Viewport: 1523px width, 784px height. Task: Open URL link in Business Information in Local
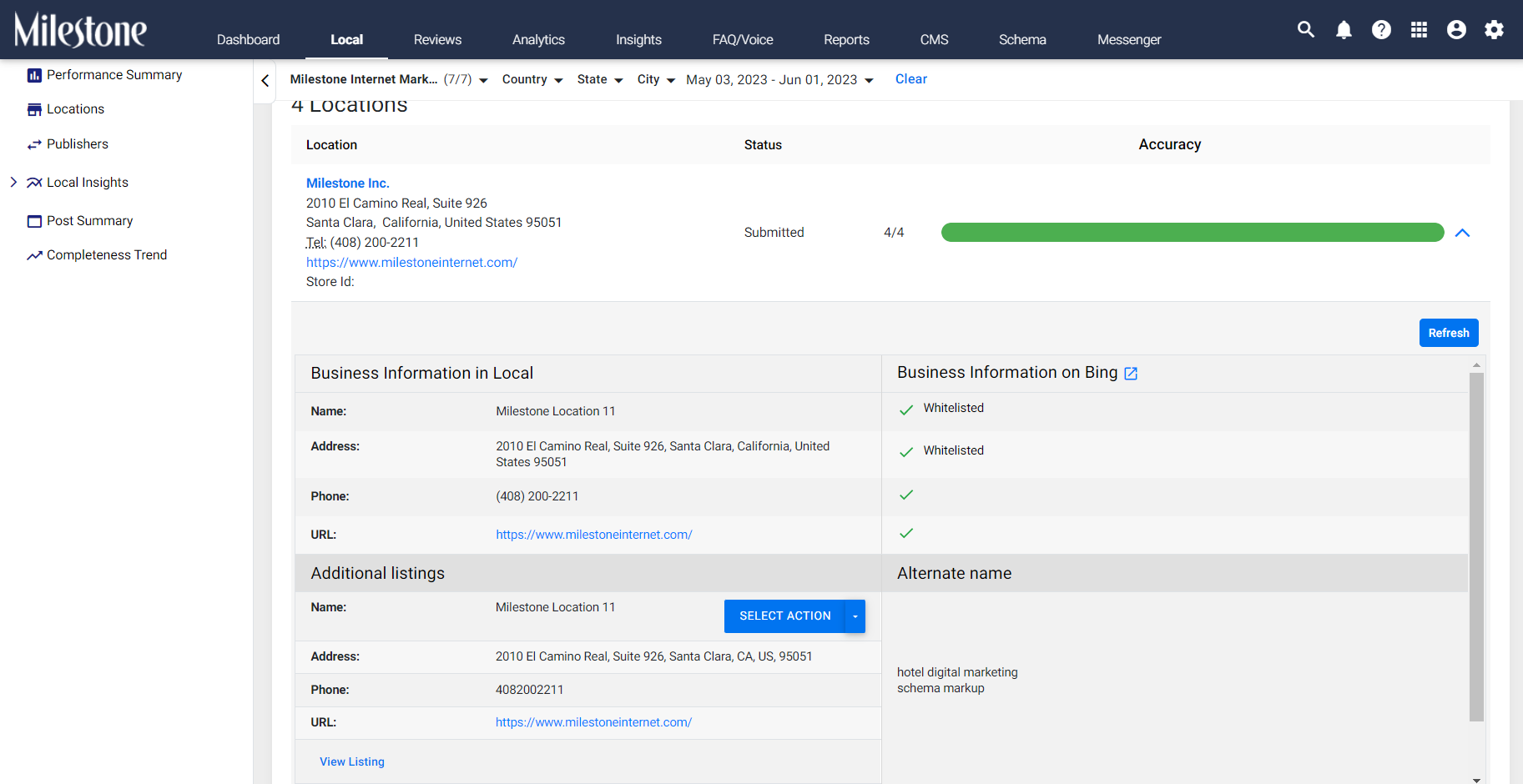click(x=594, y=535)
